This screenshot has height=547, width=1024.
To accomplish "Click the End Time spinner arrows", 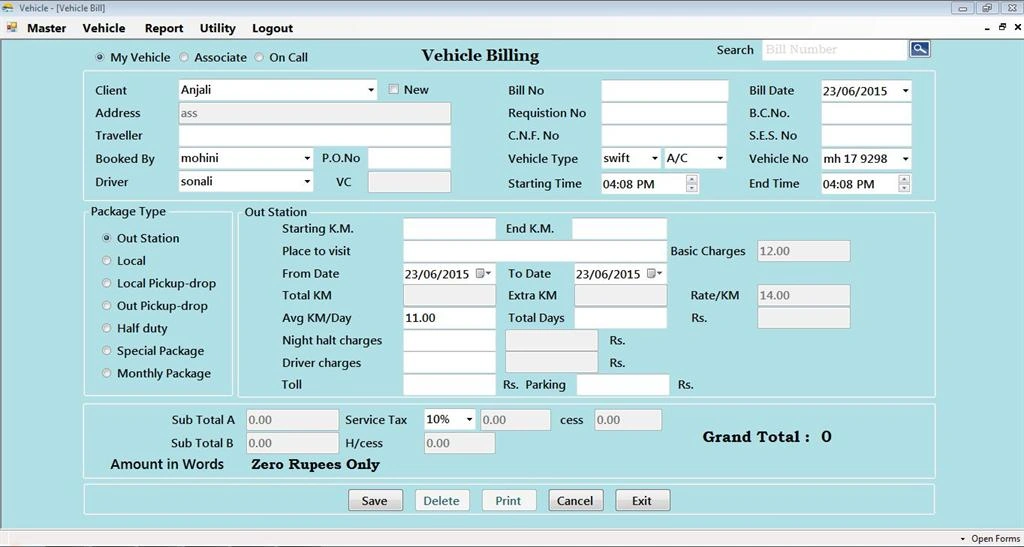I will click(x=904, y=183).
